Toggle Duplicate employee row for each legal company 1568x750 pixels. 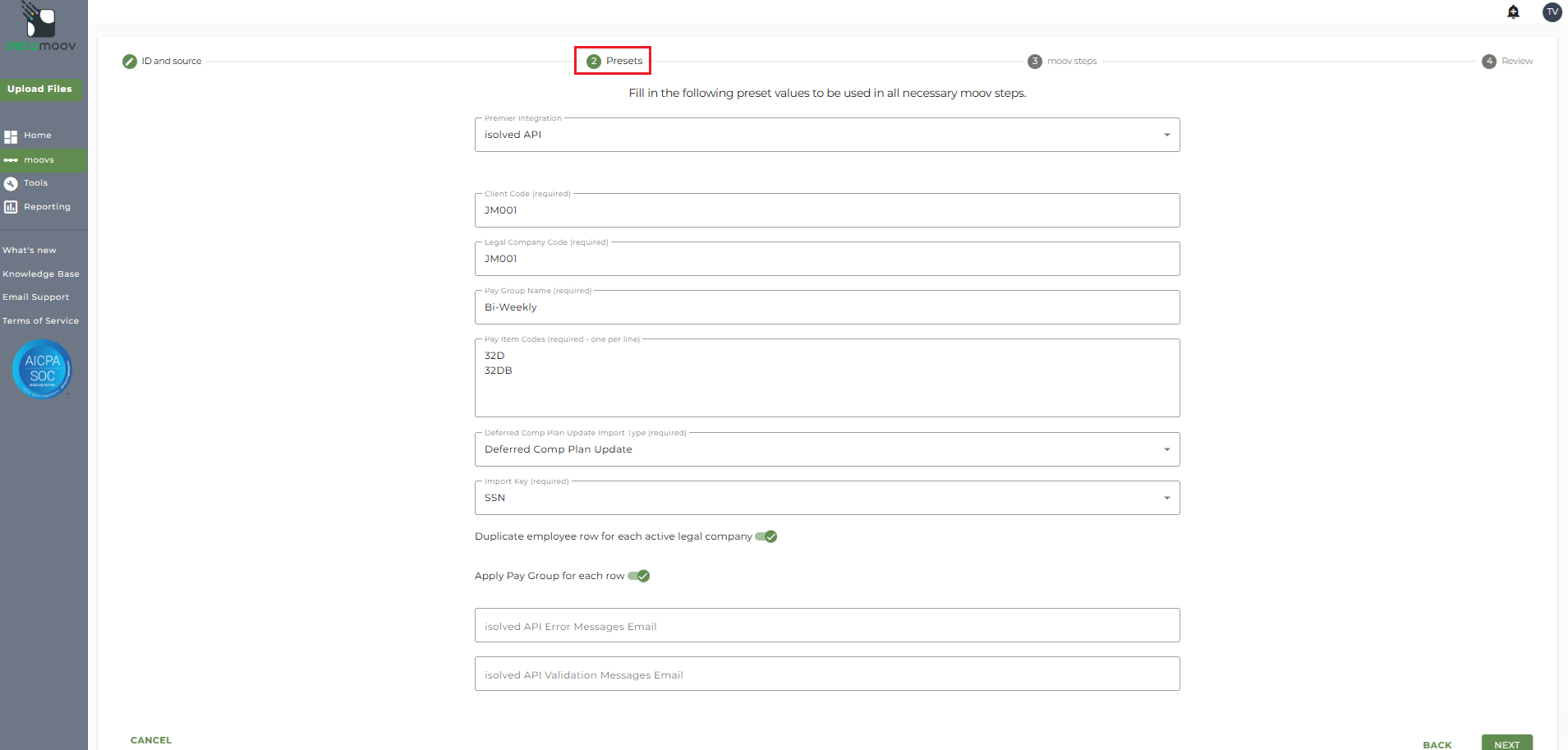766,536
